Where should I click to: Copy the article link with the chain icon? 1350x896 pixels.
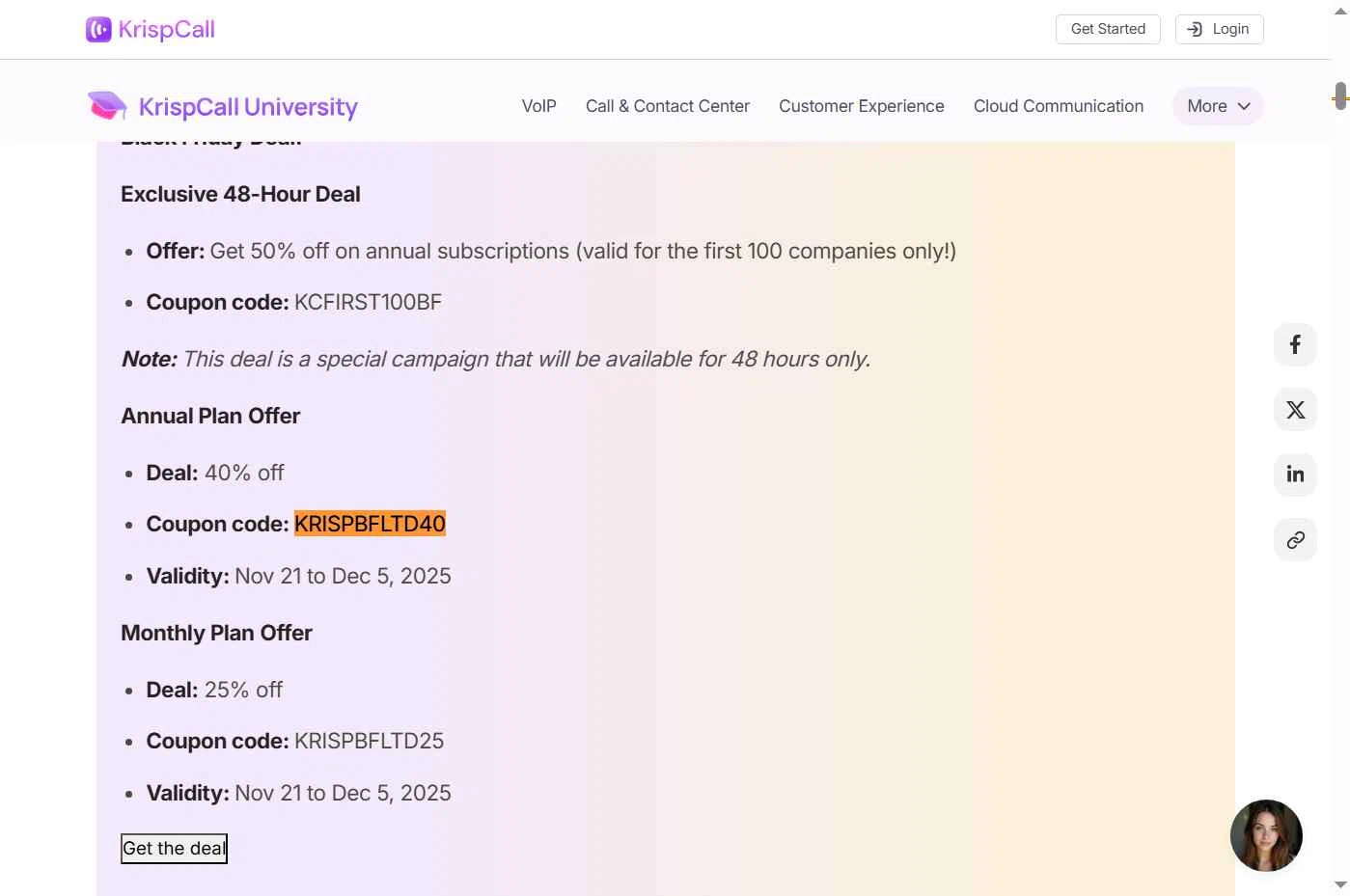pos(1295,540)
